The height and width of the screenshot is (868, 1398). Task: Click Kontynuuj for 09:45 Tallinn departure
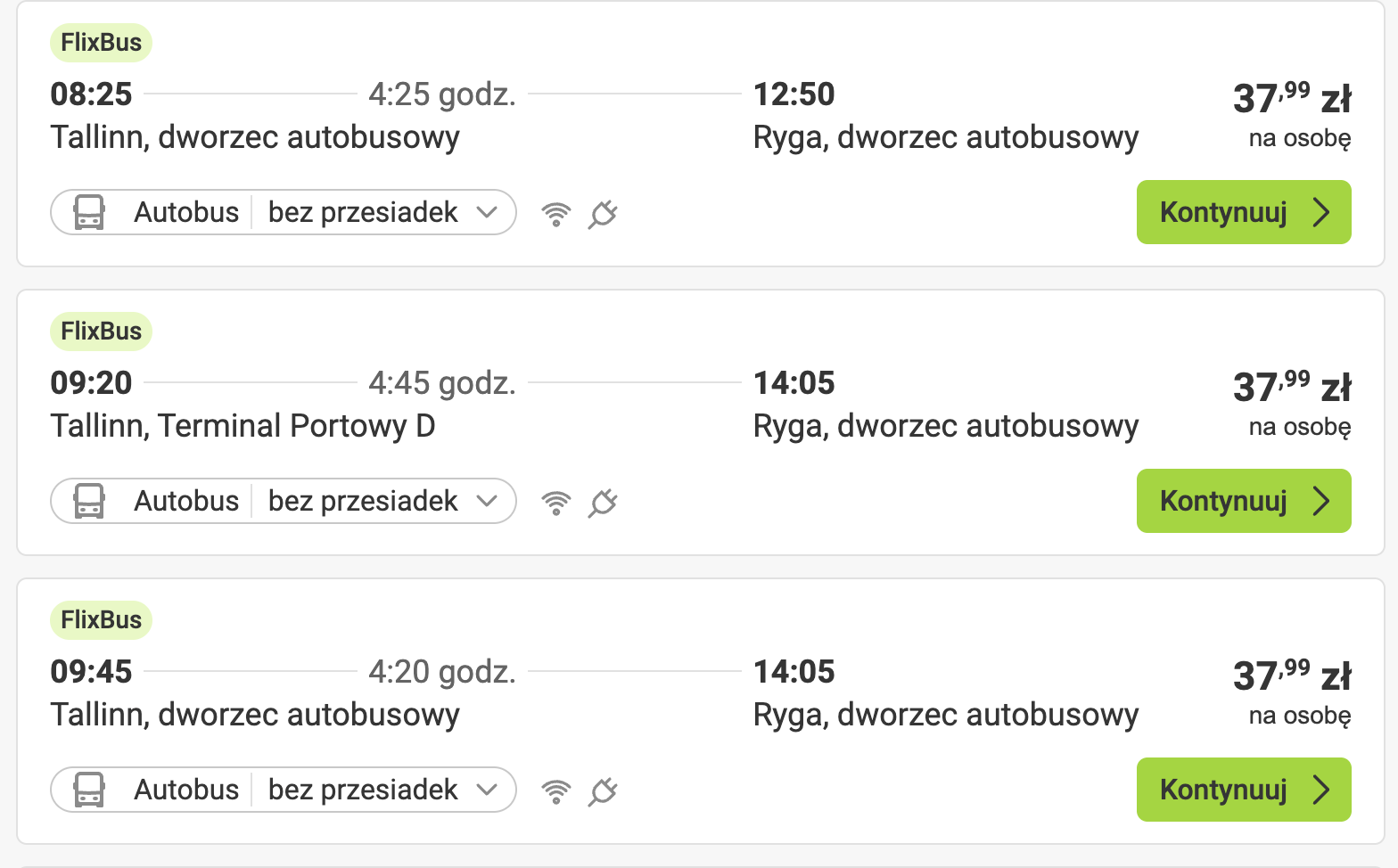pos(1244,790)
